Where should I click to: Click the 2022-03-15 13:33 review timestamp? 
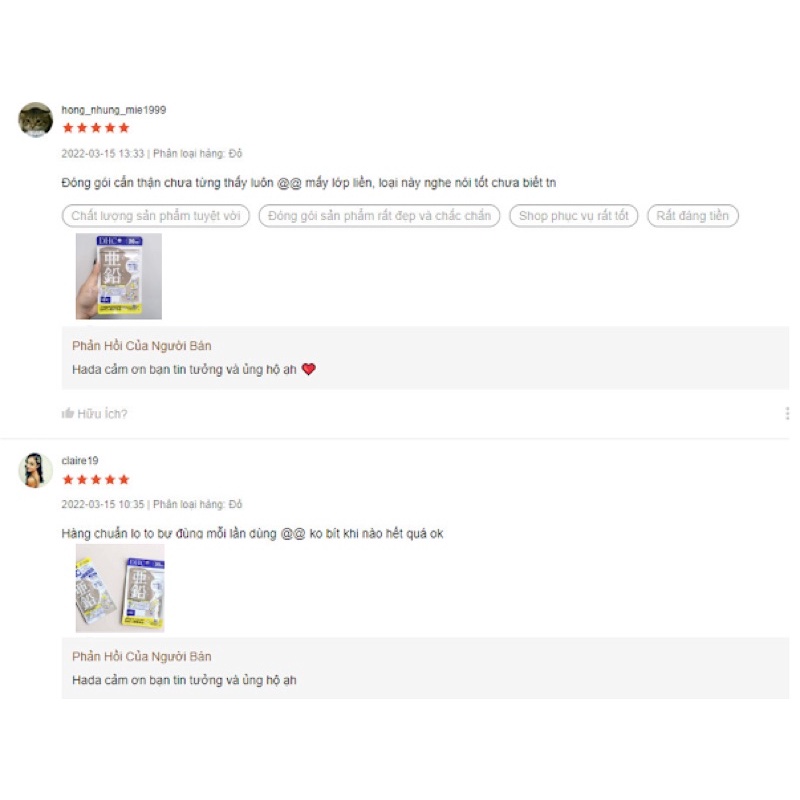coord(103,154)
